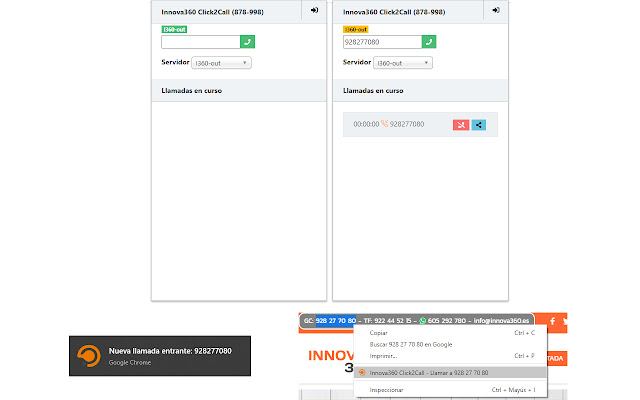Click yellow I360-out badge in right panel
This screenshot has height=400, width=640.
[356, 29]
